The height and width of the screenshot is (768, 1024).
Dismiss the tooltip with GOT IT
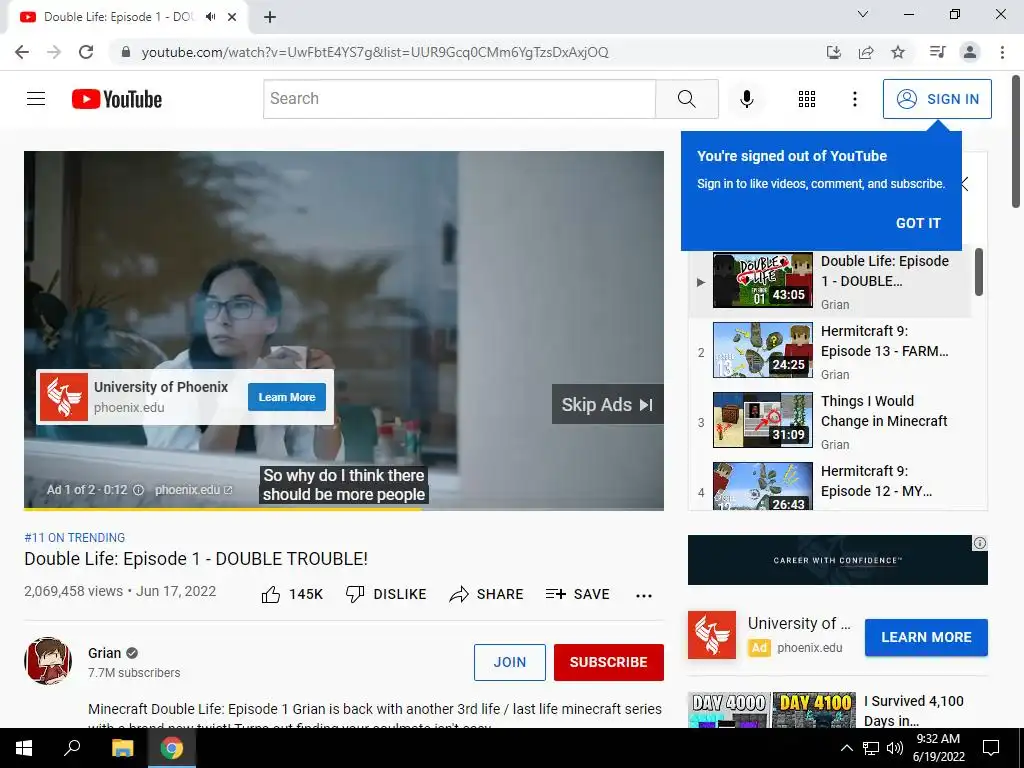coord(918,223)
